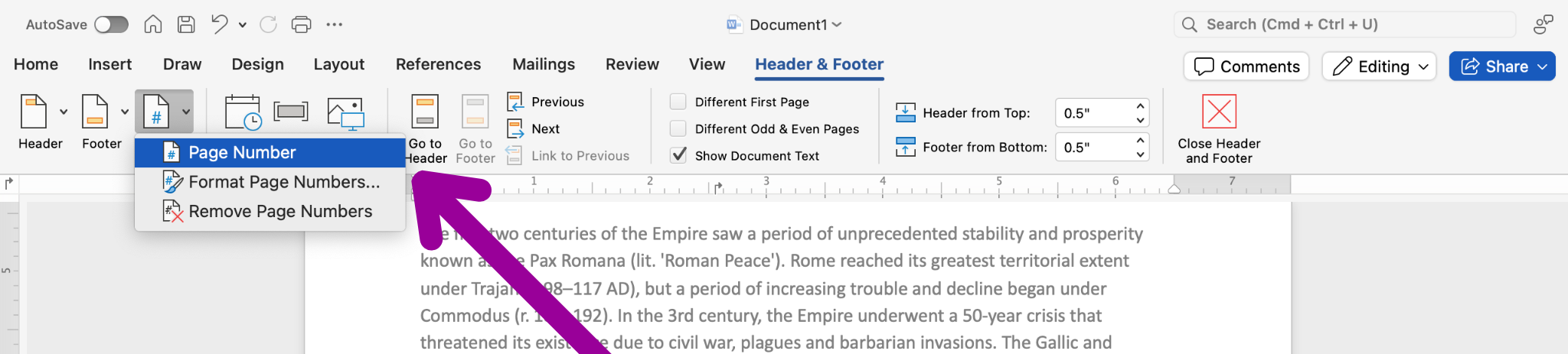The image size is (1568, 354).
Task: Insert Date & Time from the calendar-clock icon
Action: coord(243,112)
